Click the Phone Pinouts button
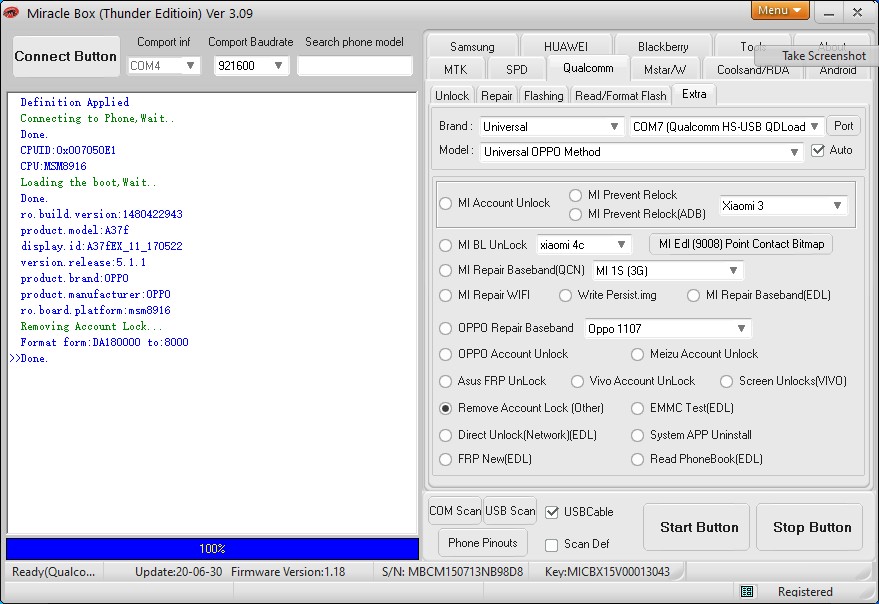 pos(483,543)
